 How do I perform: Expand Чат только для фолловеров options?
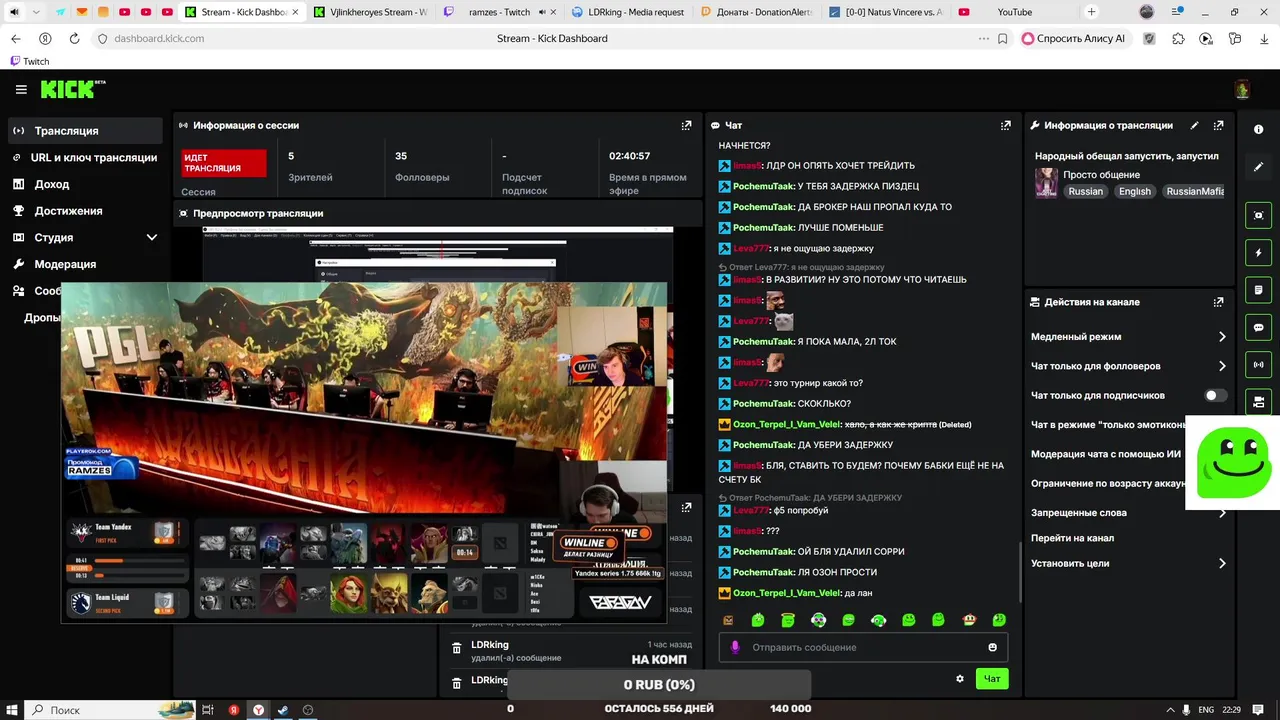[x=1221, y=366]
